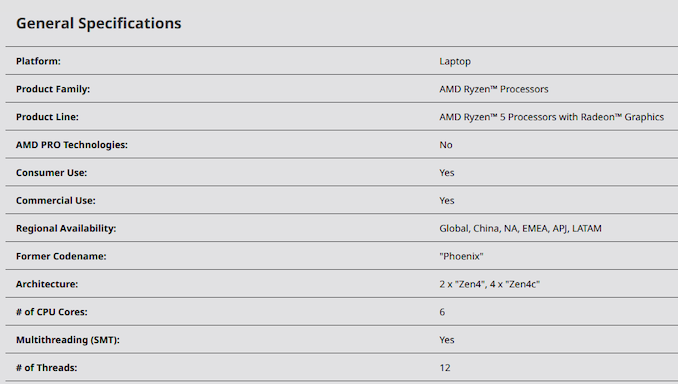
Task: Select Ryzen 5 Processors with Radeon Graphics text
Action: (551, 117)
